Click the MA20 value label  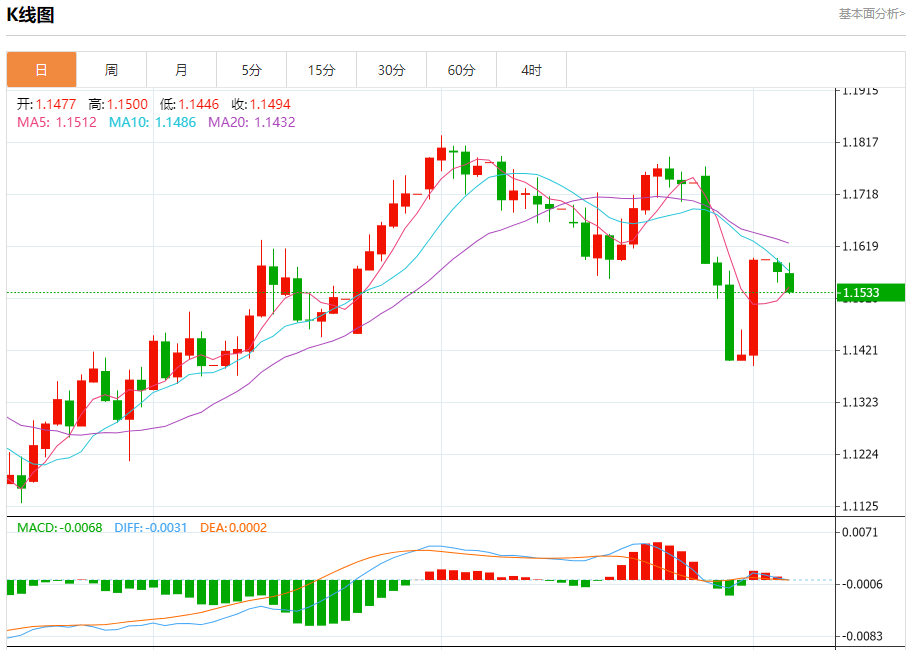[252, 122]
